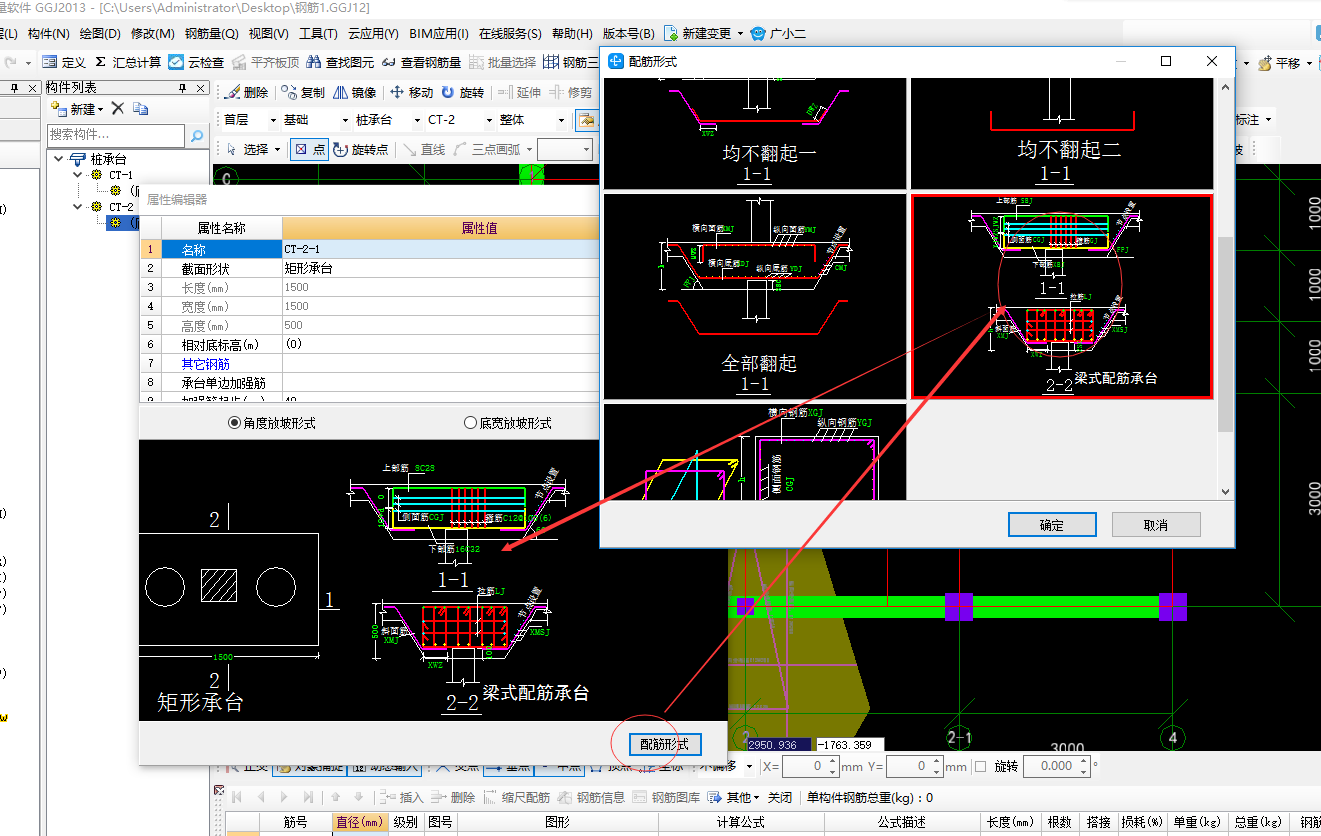Open 云检查 cloud check
Screen dimensions: 1321x836
pos(196,62)
